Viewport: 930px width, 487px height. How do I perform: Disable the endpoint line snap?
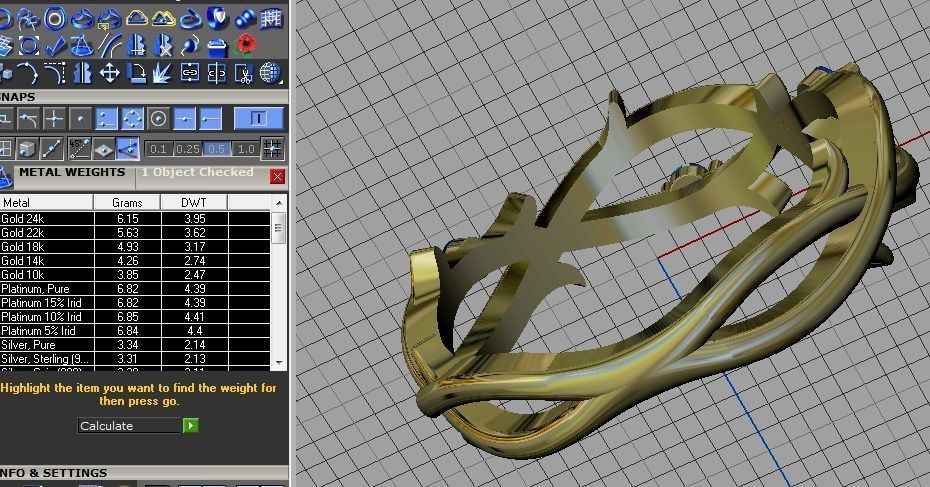click(x=211, y=119)
